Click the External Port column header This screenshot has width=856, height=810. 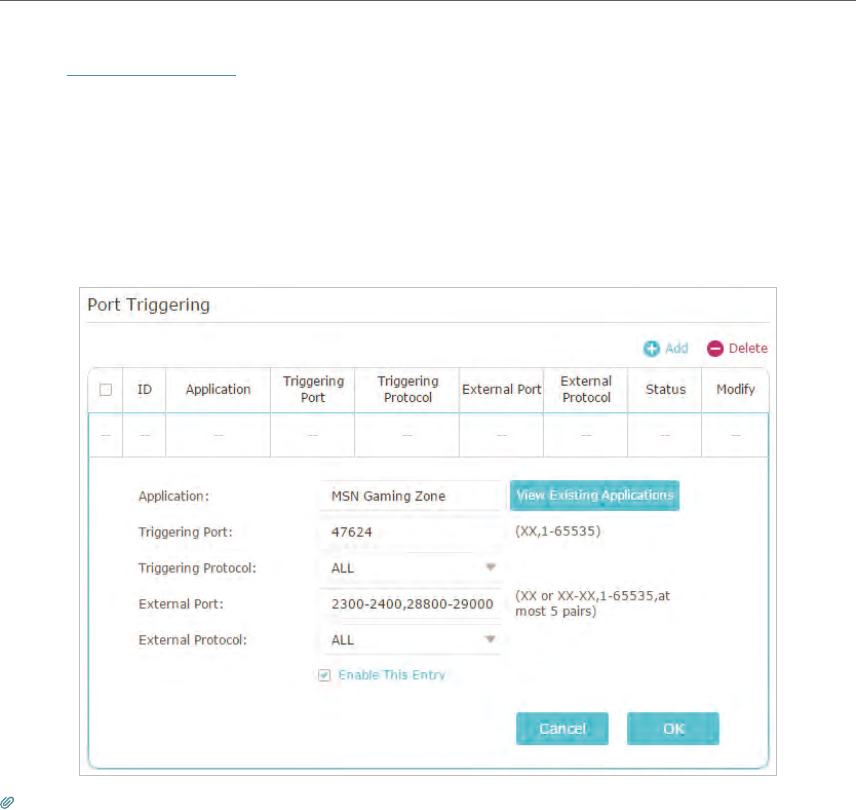tap(502, 390)
